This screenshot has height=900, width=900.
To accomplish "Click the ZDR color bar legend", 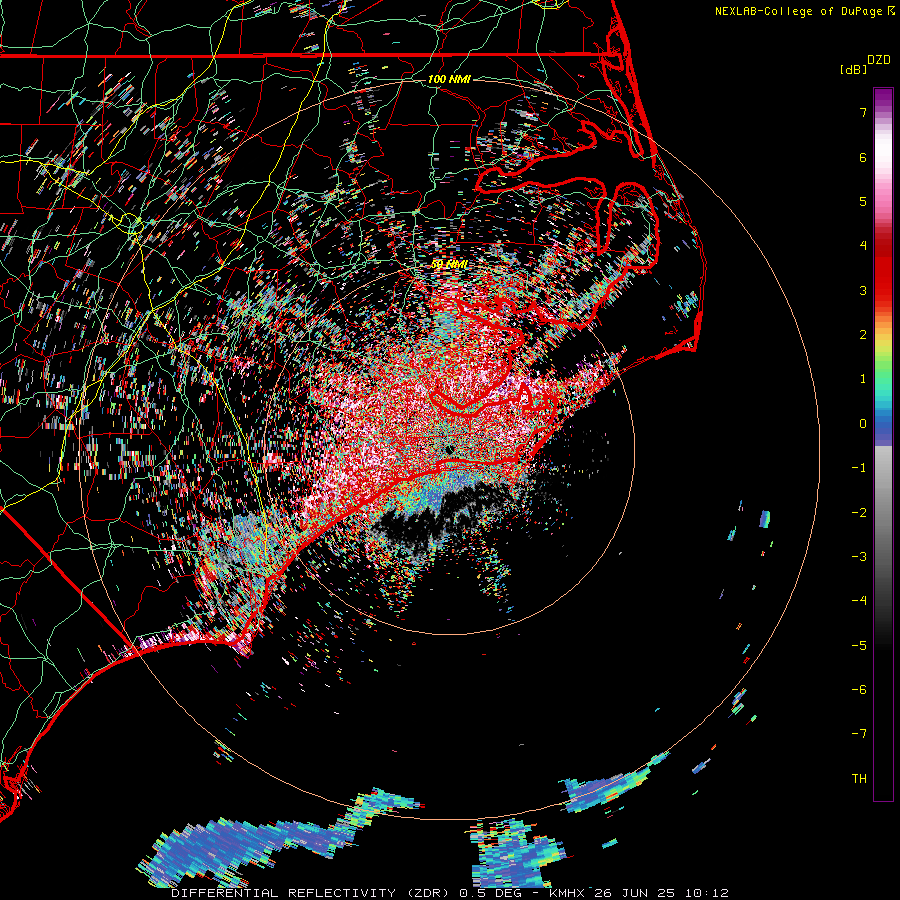I will [883, 444].
